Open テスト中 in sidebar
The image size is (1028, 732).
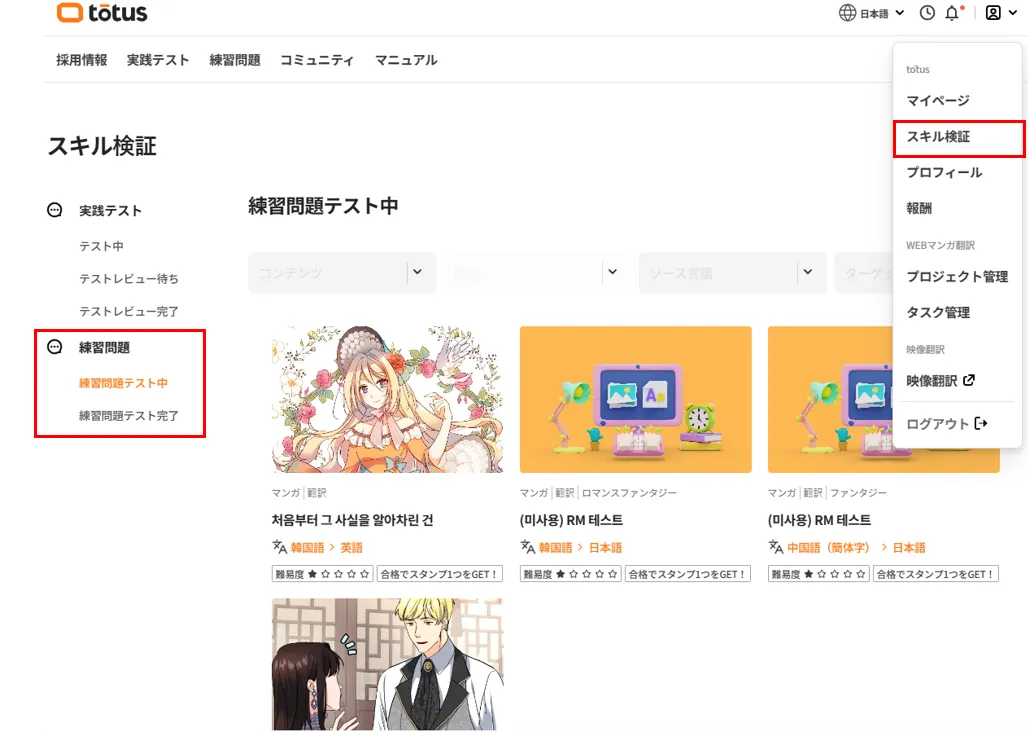pos(101,246)
